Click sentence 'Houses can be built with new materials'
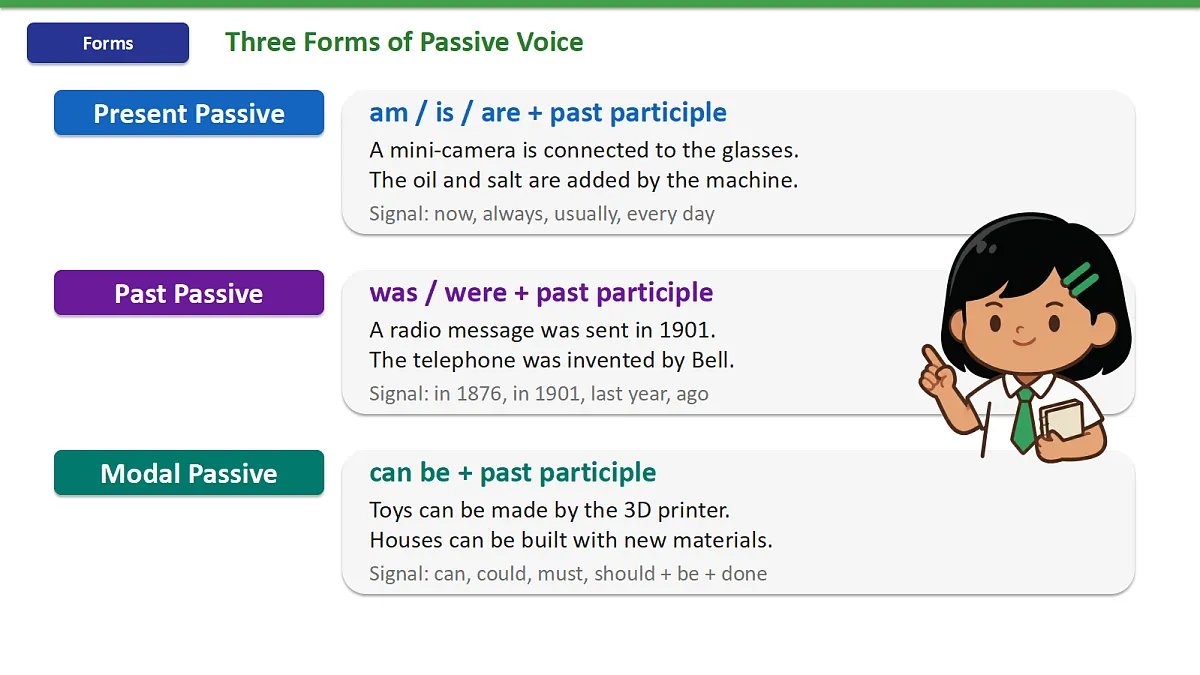The height and width of the screenshot is (675, 1200). pos(571,540)
